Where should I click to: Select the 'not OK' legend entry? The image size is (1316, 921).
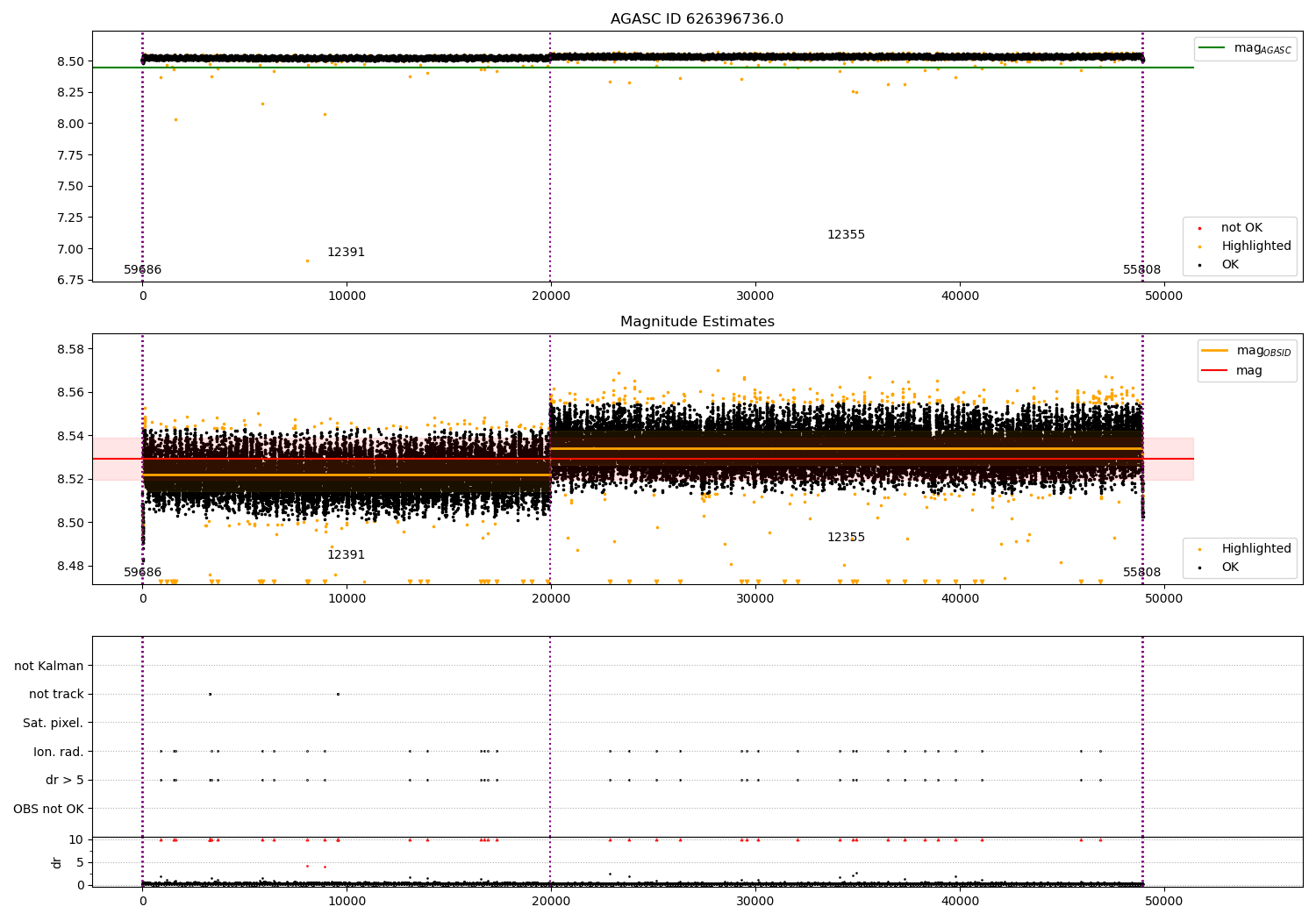point(1241,228)
